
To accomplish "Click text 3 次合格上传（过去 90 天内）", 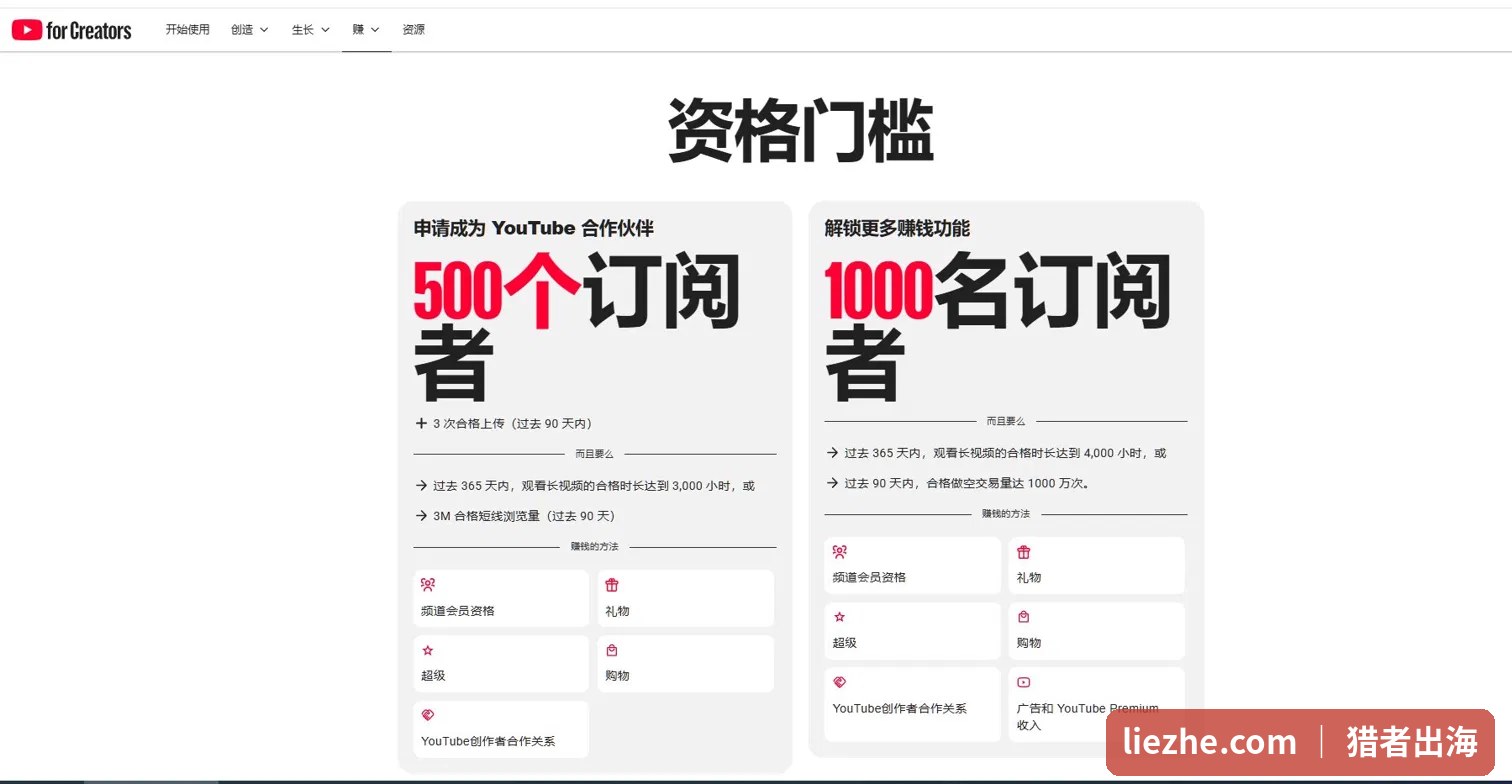I will (x=513, y=424).
